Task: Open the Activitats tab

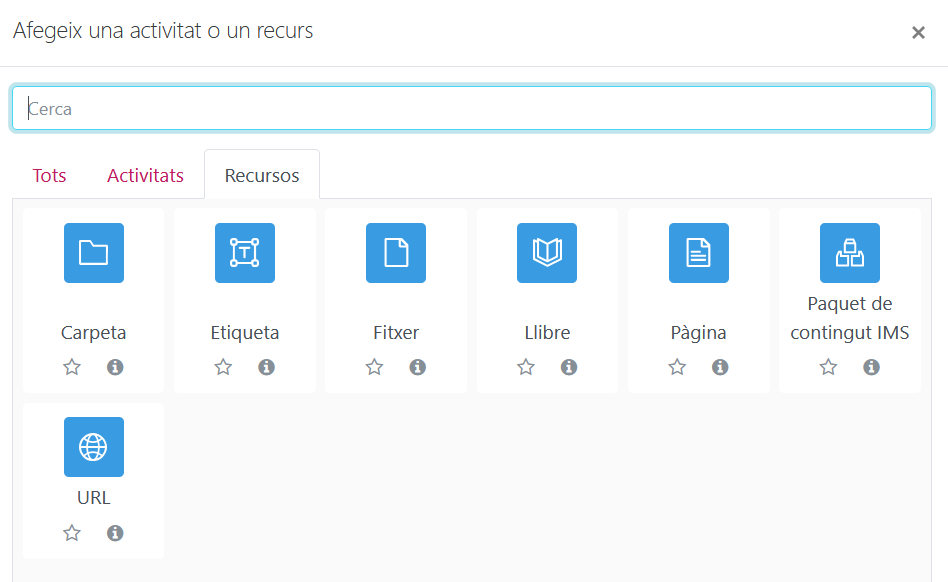Action: (145, 176)
